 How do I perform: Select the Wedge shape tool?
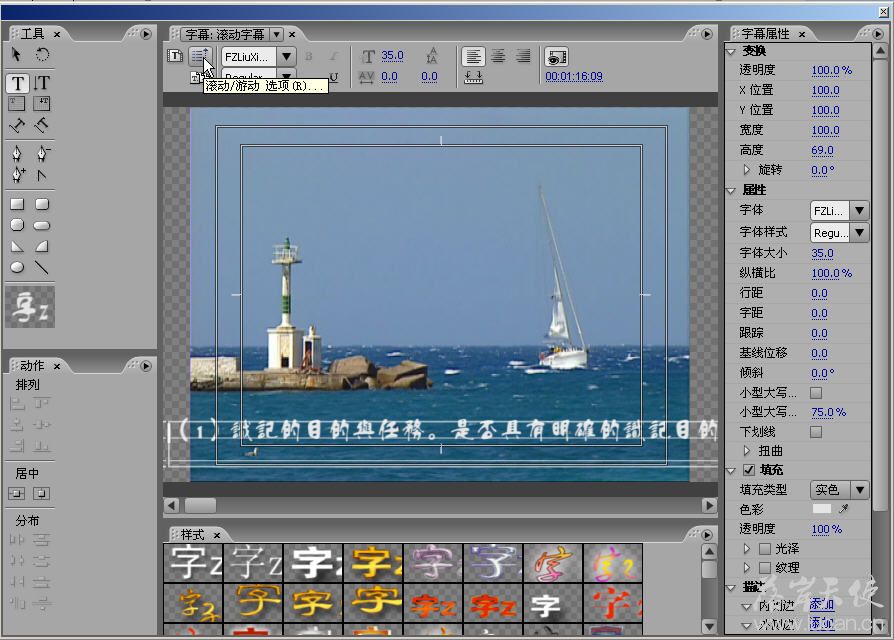pyautogui.click(x=17, y=246)
